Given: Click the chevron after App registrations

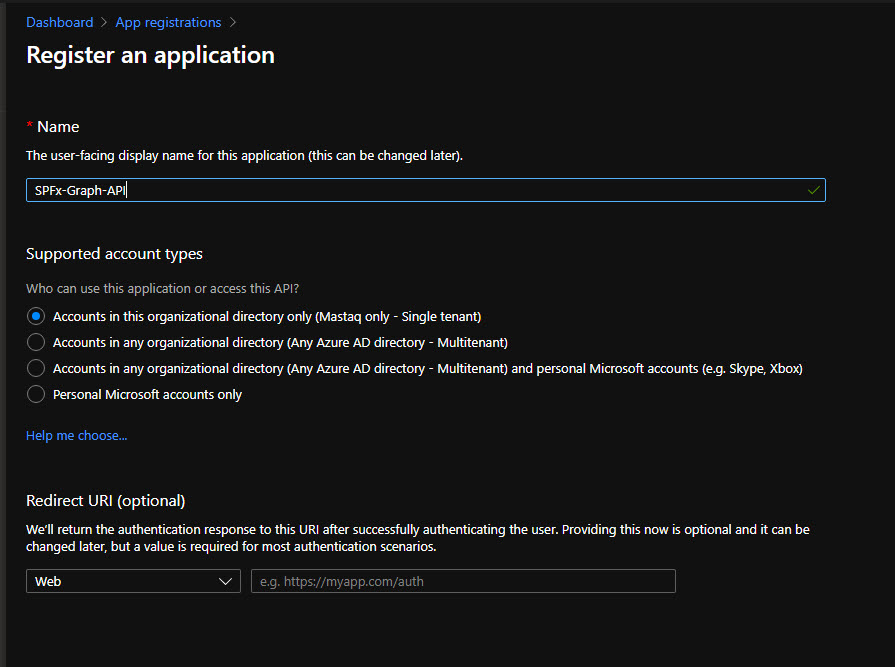Looking at the screenshot, I should [x=233, y=22].
